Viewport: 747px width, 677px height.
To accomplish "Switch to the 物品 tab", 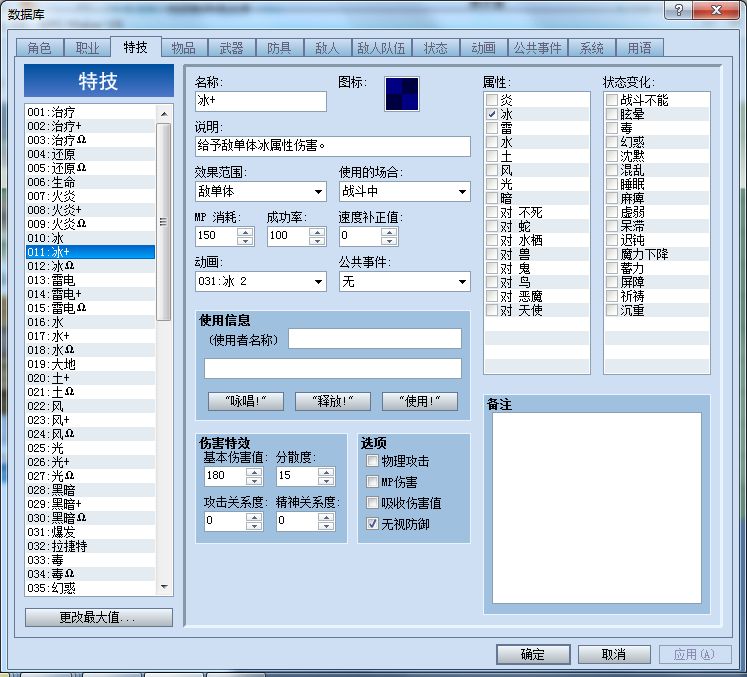I will click(184, 48).
